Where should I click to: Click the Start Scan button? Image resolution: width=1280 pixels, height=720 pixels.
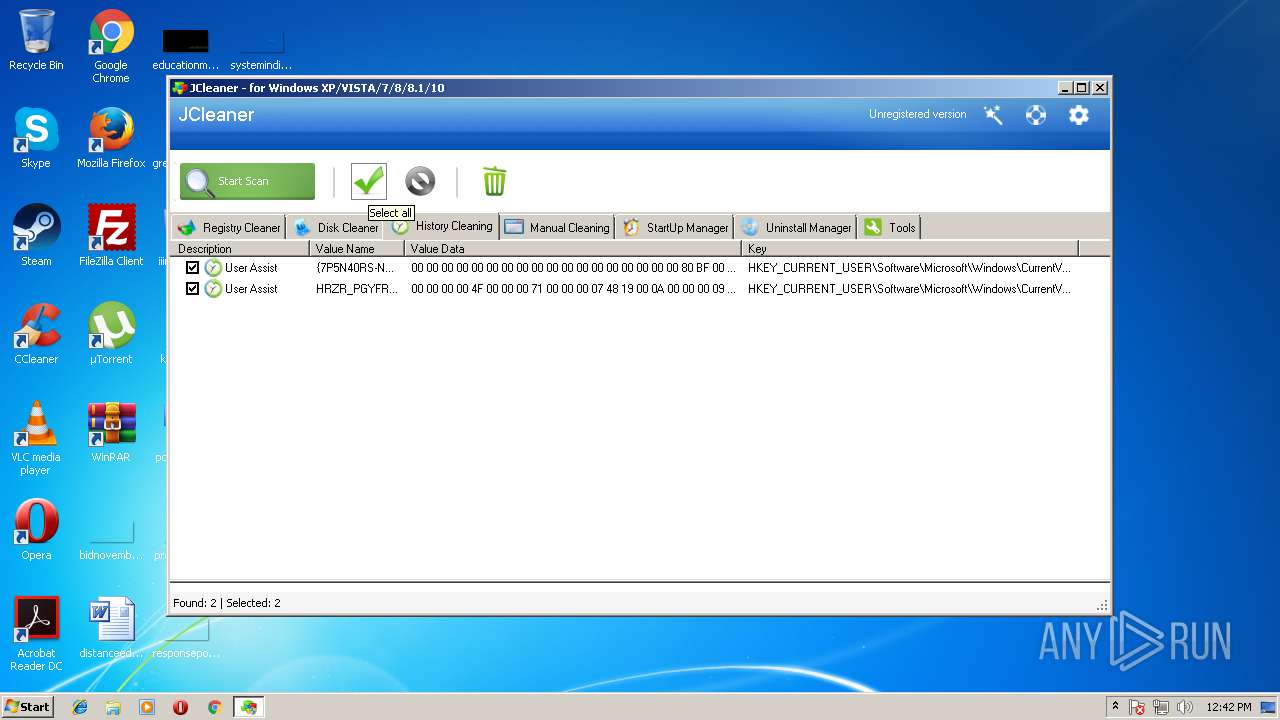[x=247, y=181]
